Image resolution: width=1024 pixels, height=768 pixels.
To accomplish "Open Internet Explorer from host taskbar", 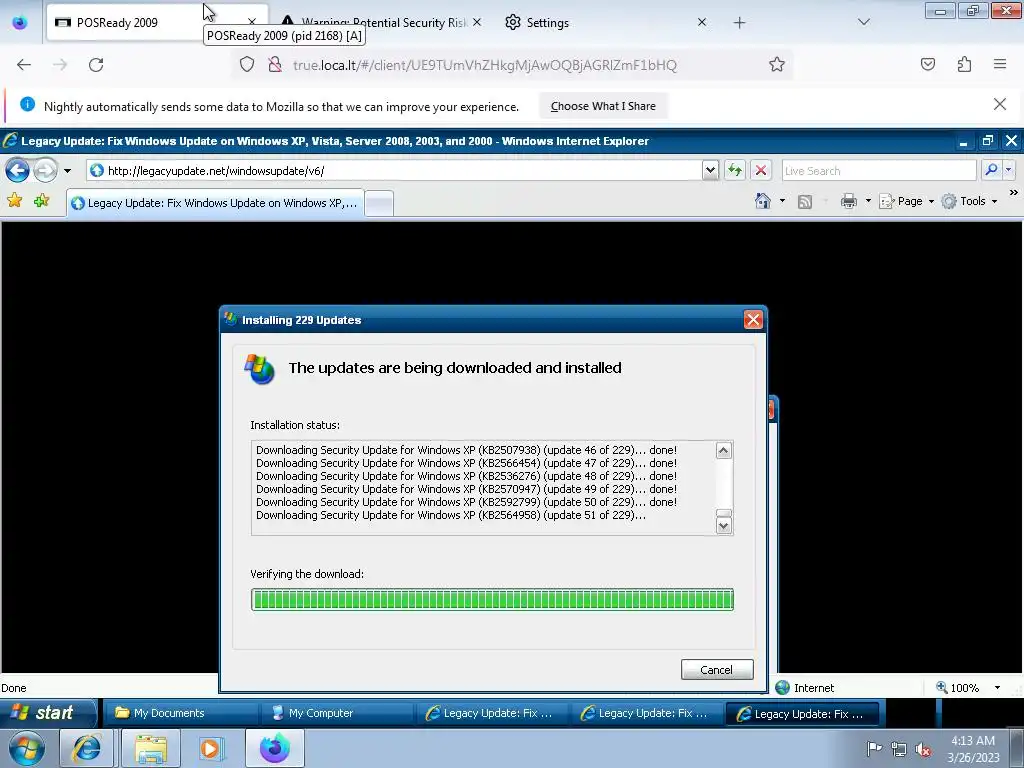I will point(87,748).
